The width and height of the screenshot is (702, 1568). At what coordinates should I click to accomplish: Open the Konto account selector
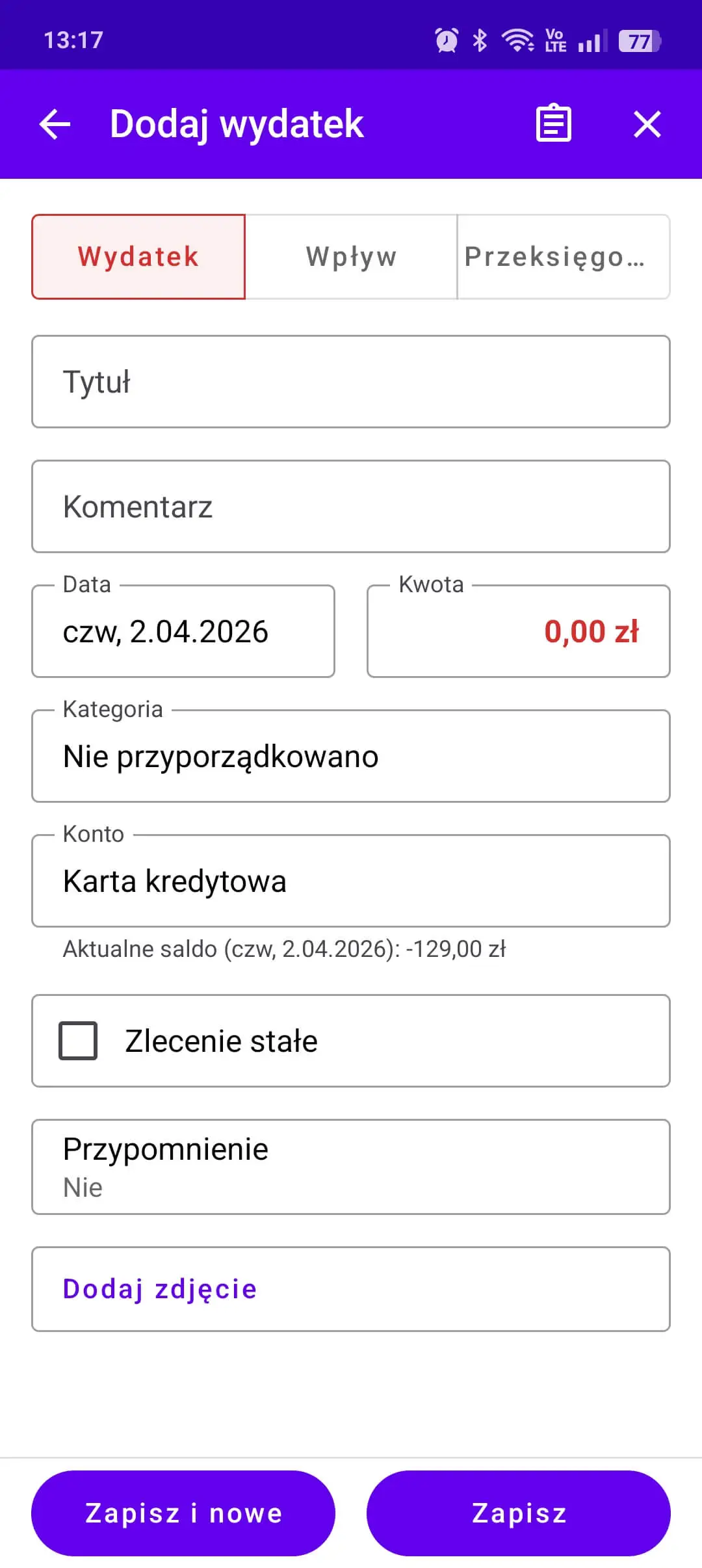click(x=351, y=881)
